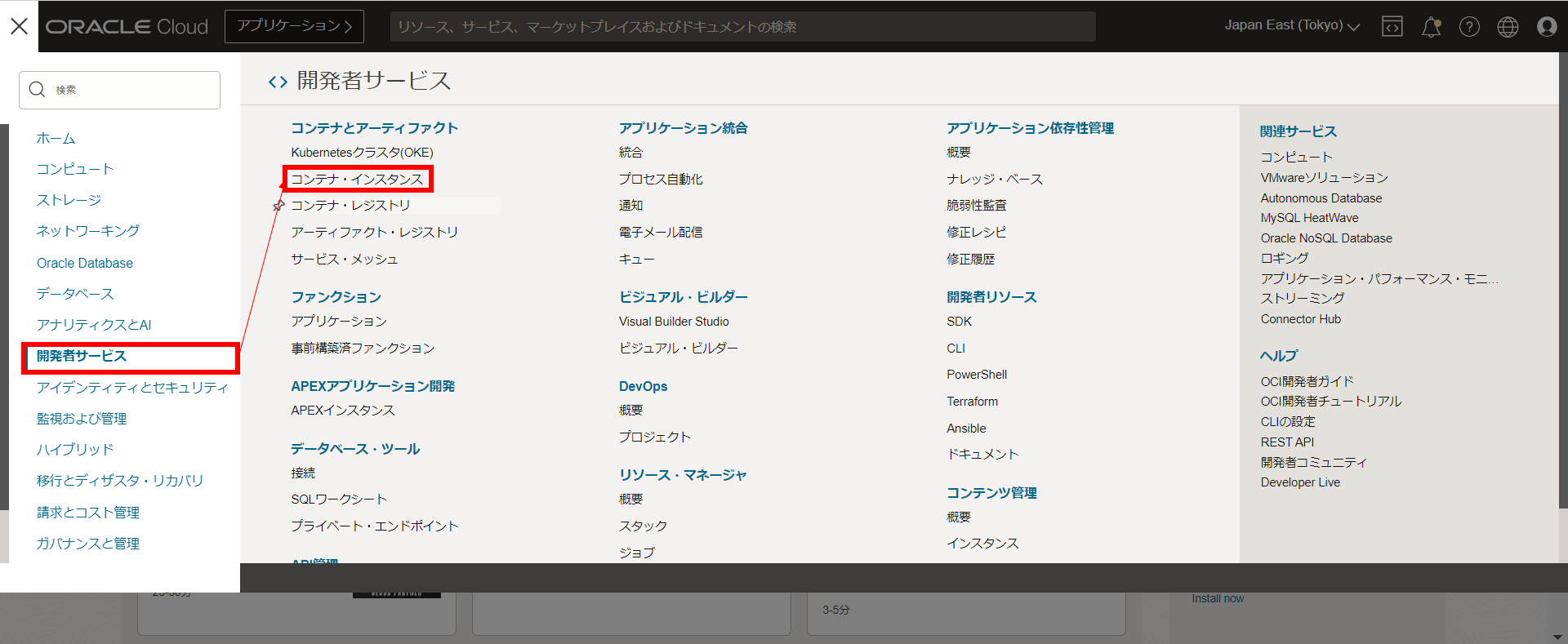Click the Oracle Cloud logo
1568x644 pixels.
pos(127,27)
